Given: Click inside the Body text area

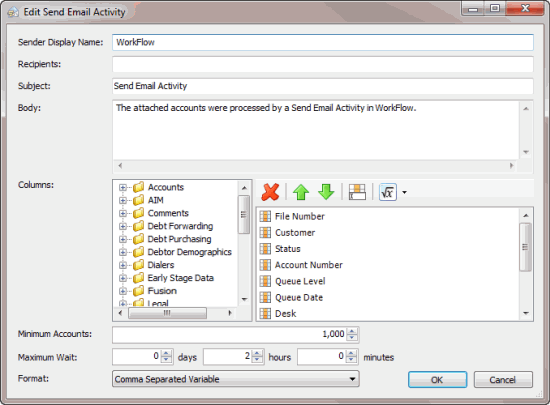Looking at the screenshot, I should click(x=316, y=130).
